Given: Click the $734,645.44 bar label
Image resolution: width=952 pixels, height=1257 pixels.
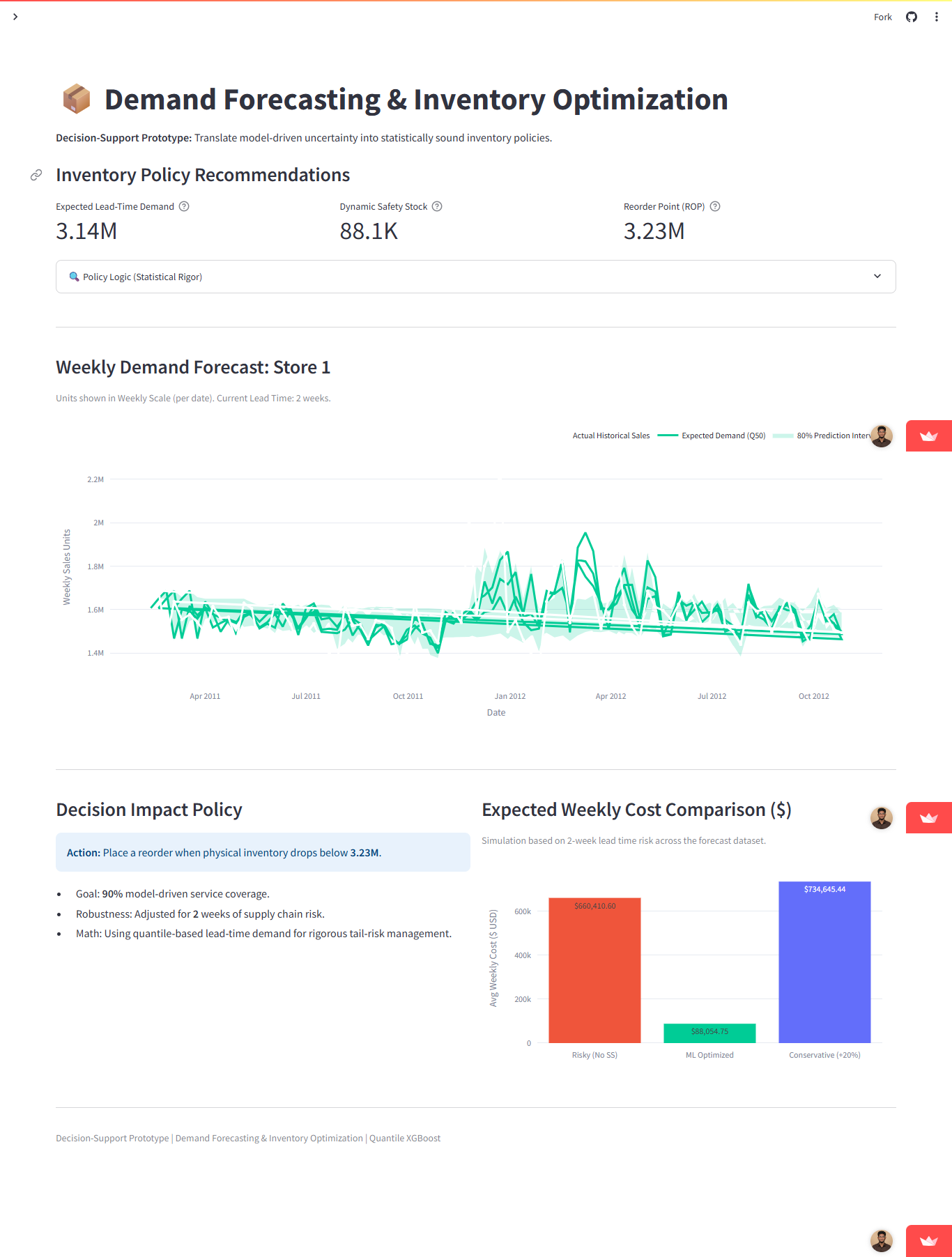Looking at the screenshot, I should coord(824,889).
